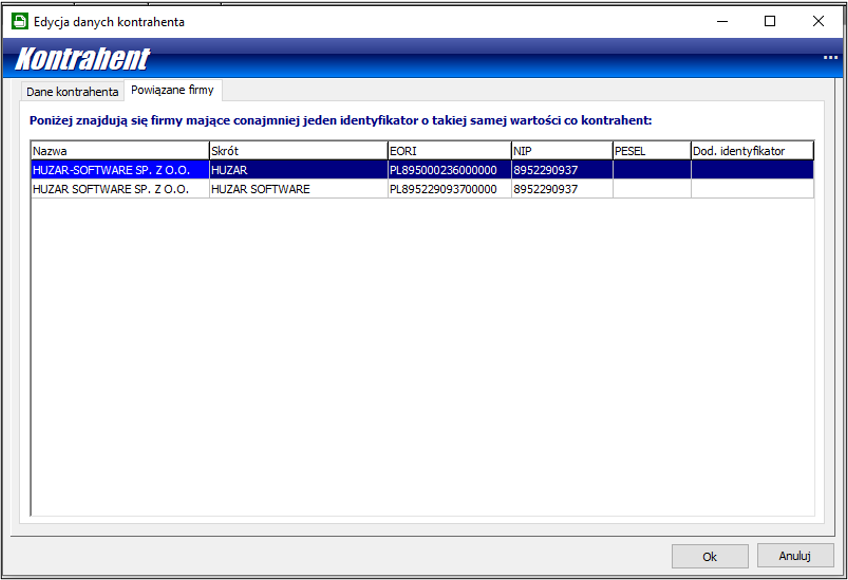Click NIP value in the second row
Viewport: 848px width, 580px height.
[545, 189]
